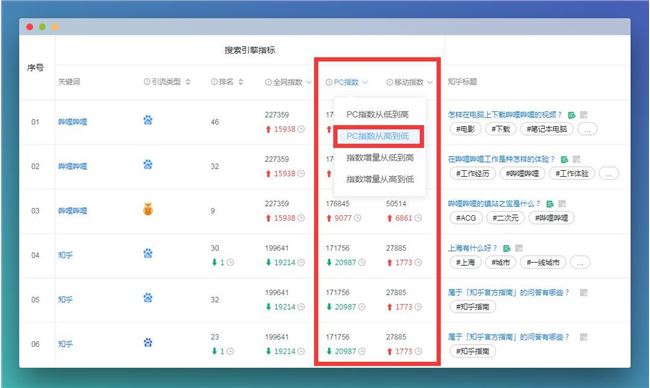Screen dimensions: 650x388
Task: Click the gray grid icon in row 05 title
Action: pyautogui.click(x=584, y=293)
